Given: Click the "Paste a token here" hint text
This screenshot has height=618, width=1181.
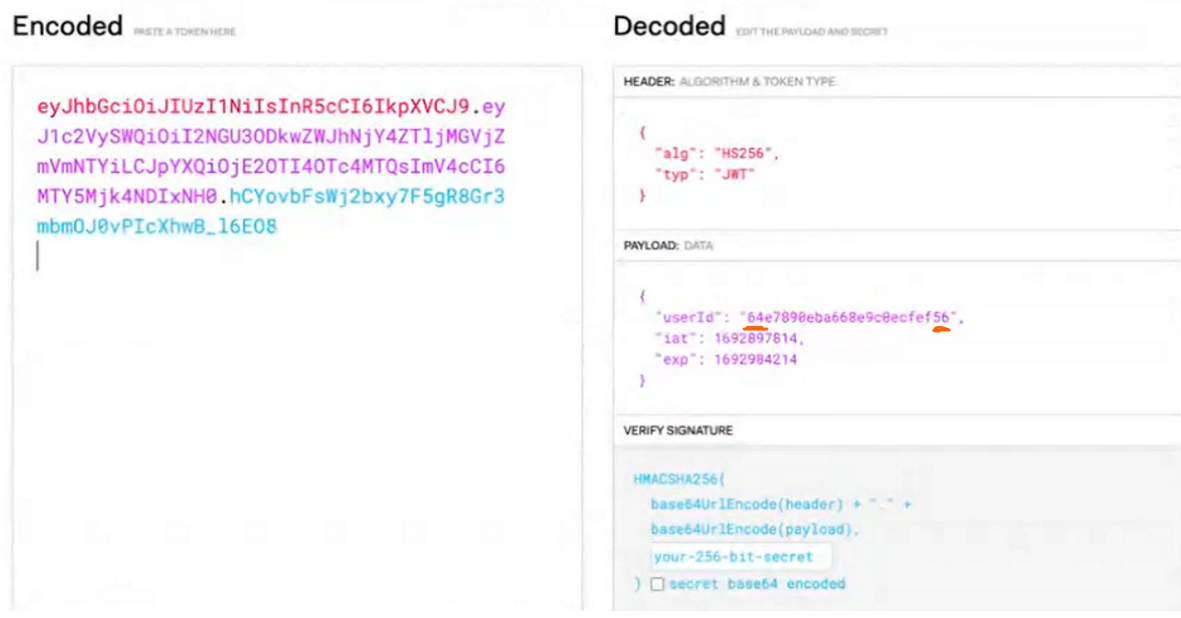Looking at the screenshot, I should [x=185, y=32].
